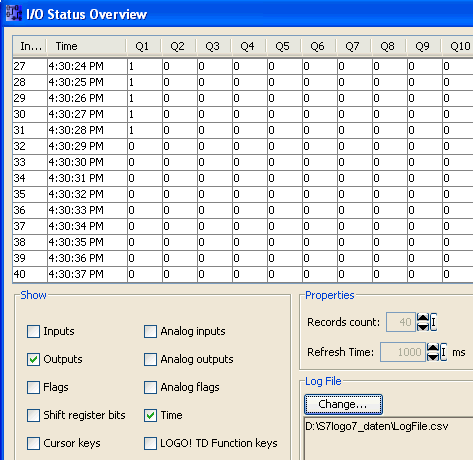The height and width of the screenshot is (460, 473).
Task: Uncheck the Outputs checkbox
Action: [x=33, y=359]
